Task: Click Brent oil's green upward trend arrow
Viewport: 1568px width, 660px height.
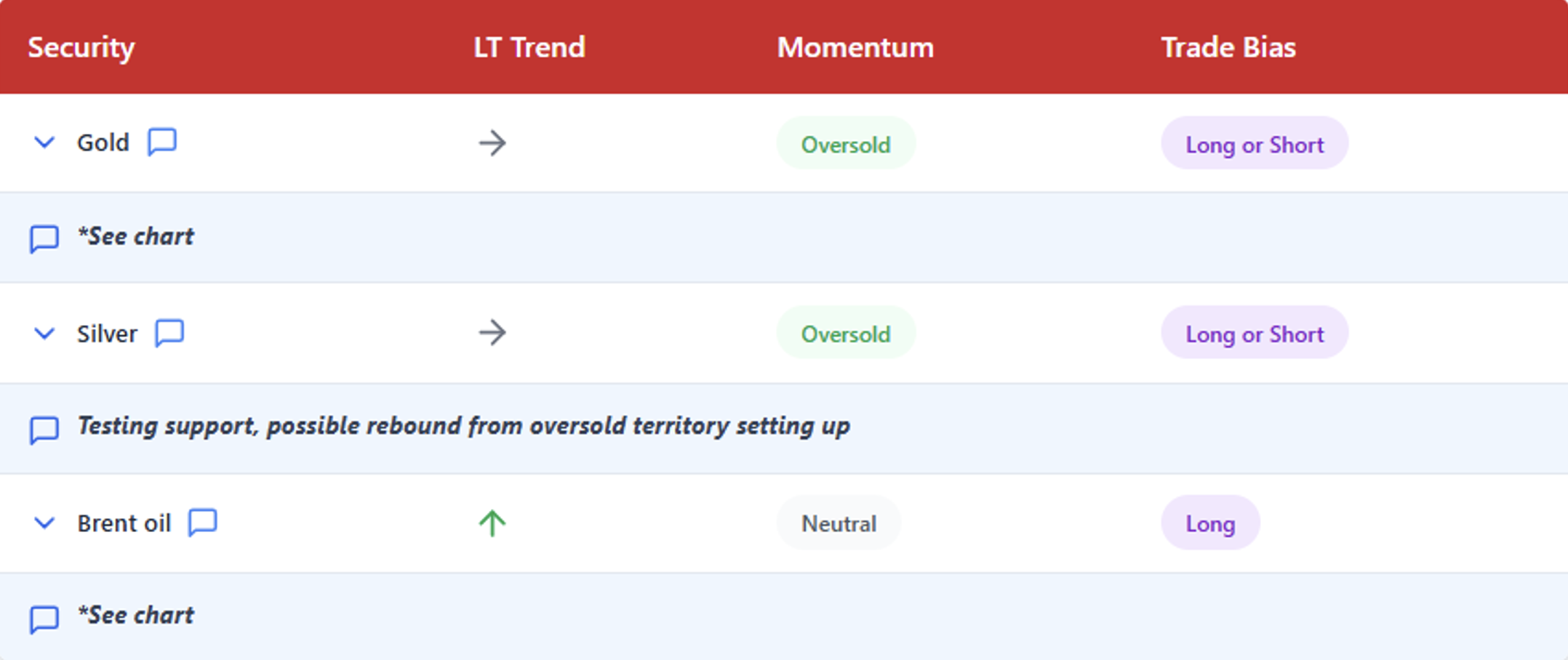Action: pyautogui.click(x=492, y=523)
